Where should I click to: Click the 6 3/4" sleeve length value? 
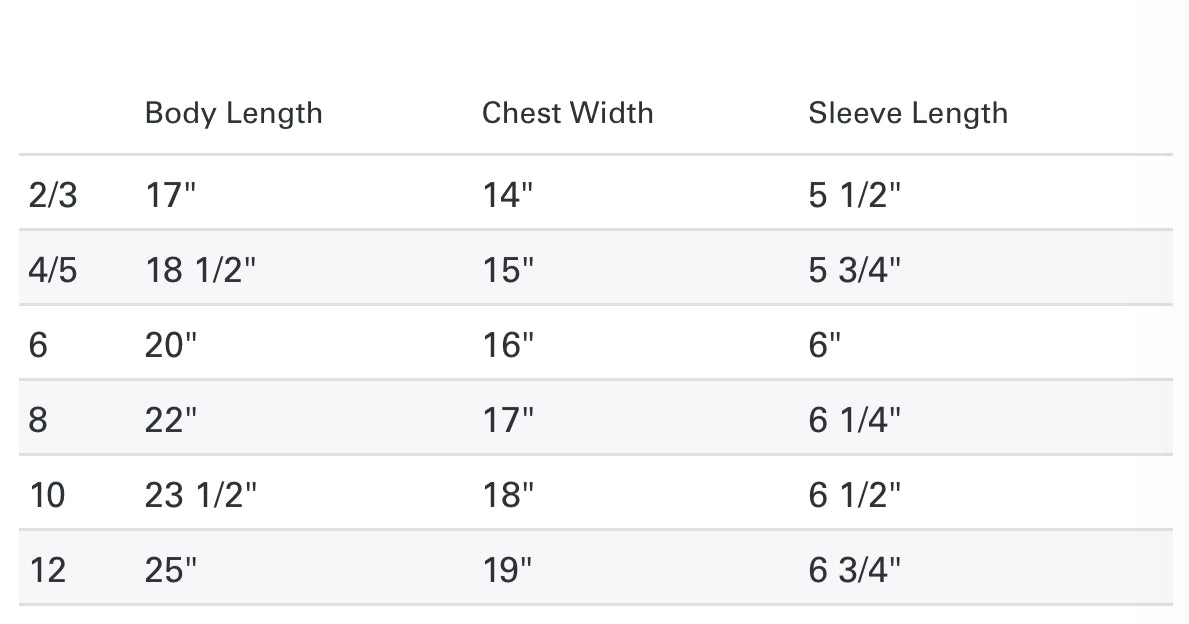click(x=855, y=570)
